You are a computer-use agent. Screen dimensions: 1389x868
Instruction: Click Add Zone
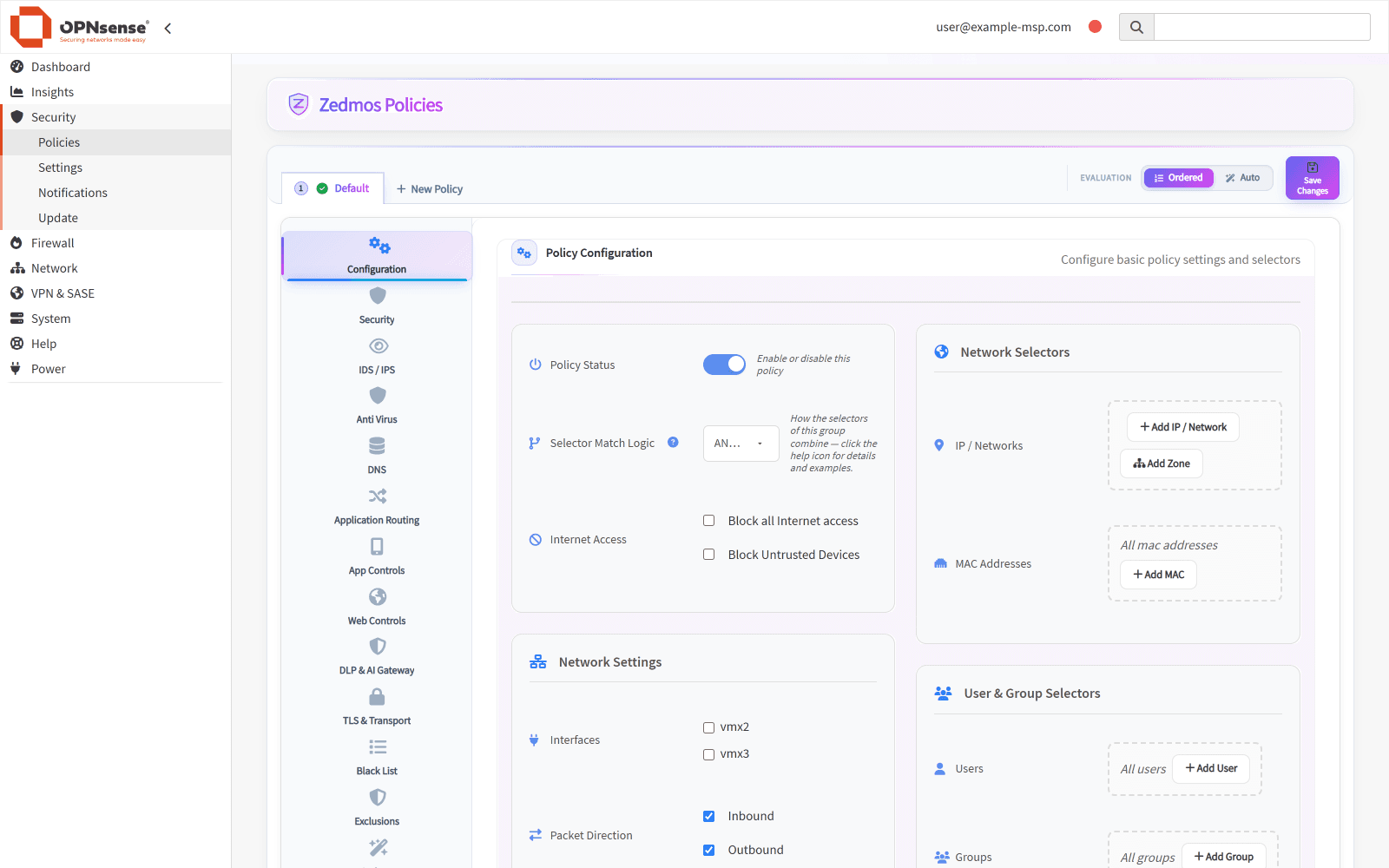click(1162, 464)
